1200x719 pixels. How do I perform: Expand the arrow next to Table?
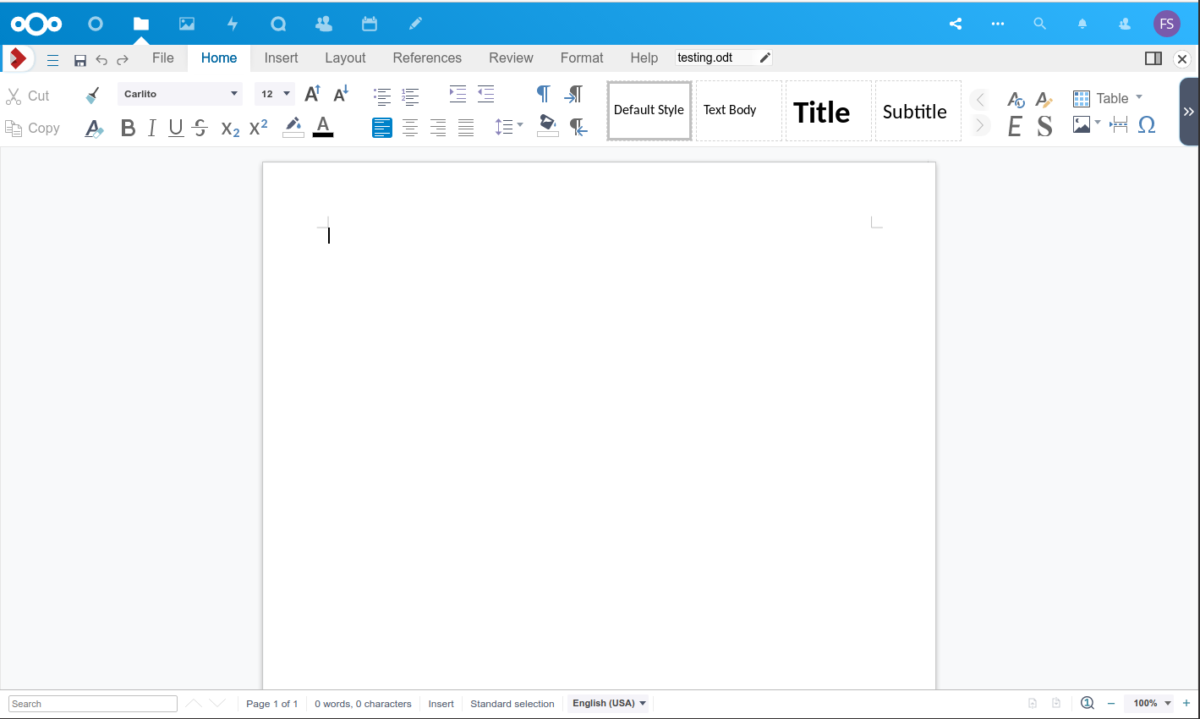coord(1139,97)
